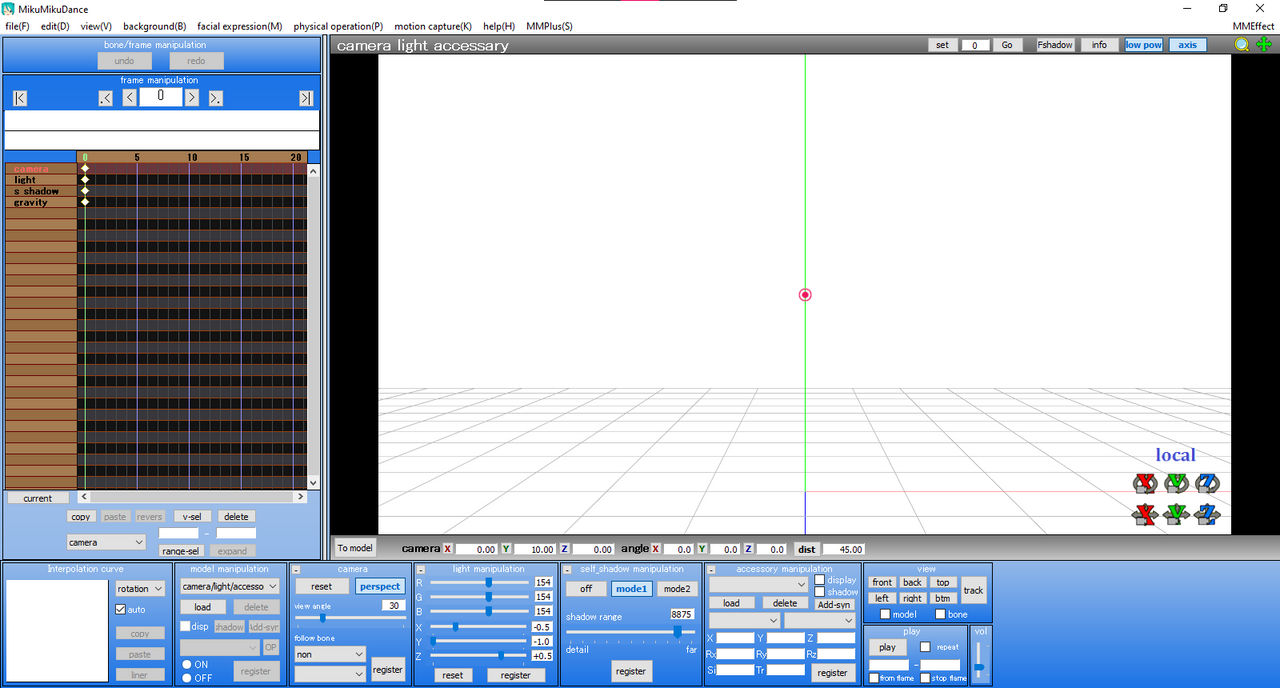Image resolution: width=1280 pixels, height=688 pixels.
Task: Adjust the shadow range slider
Action: [x=678, y=631]
